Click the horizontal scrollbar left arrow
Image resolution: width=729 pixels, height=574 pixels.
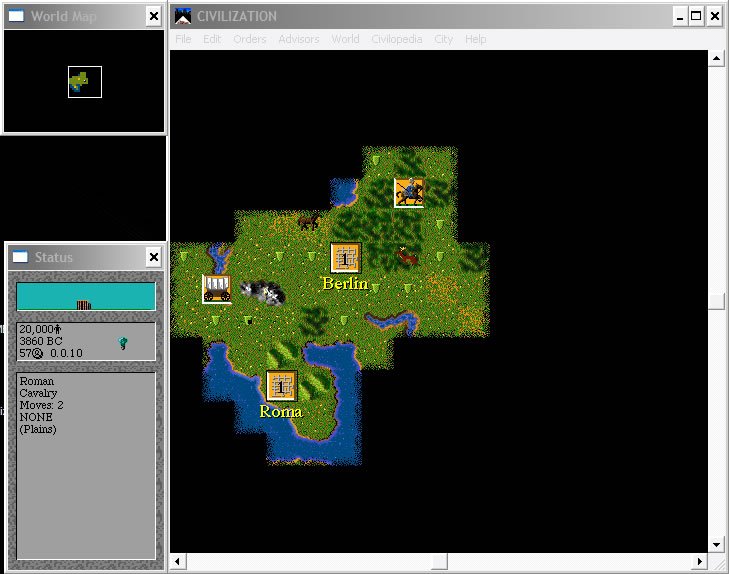(x=178, y=561)
